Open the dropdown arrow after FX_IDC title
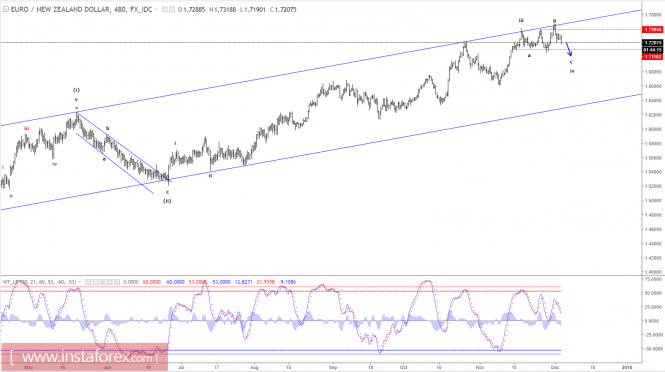The width and height of the screenshot is (665, 372). click(156, 9)
